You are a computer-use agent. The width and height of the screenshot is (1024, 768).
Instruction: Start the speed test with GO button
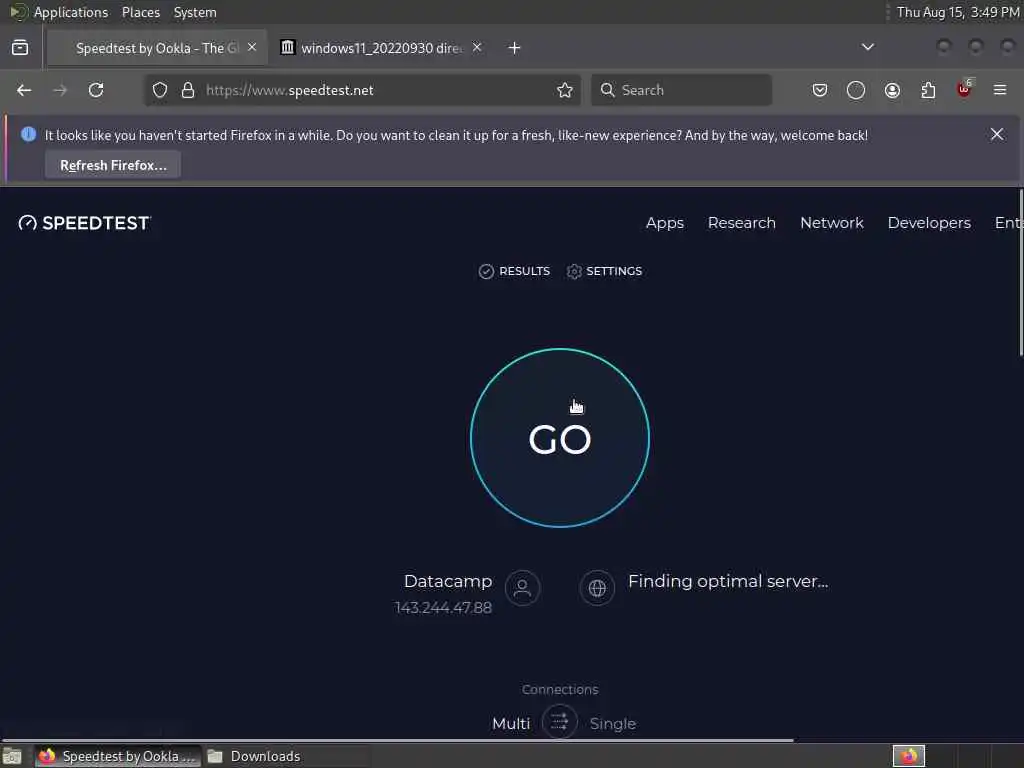(560, 438)
